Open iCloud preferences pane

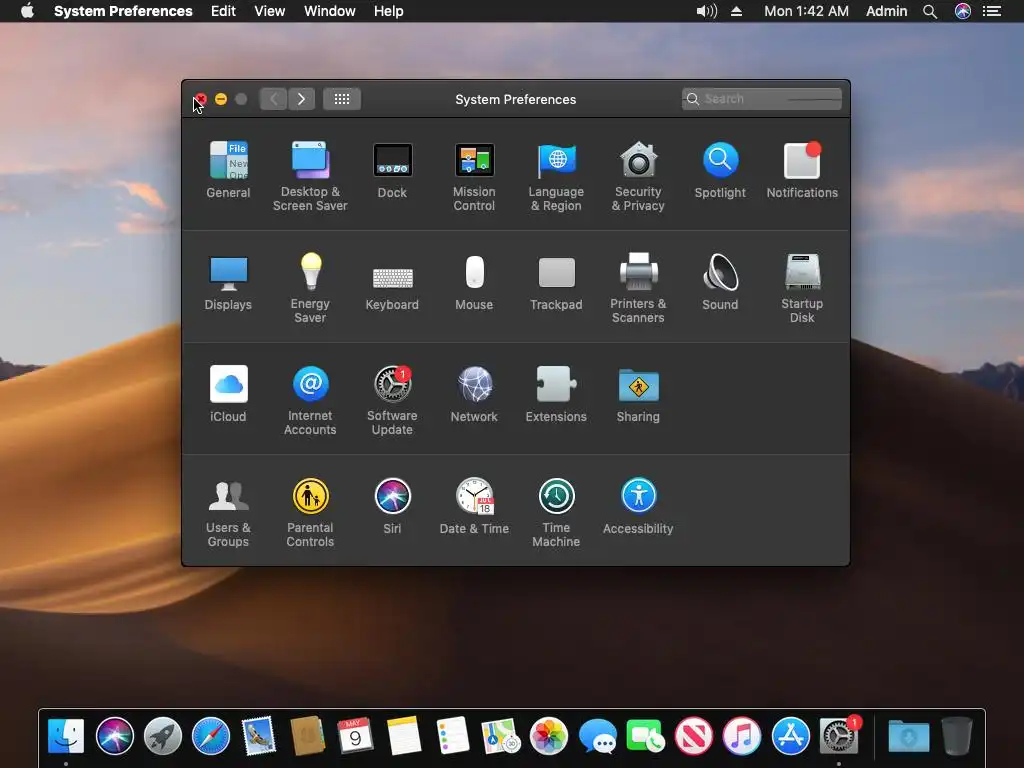point(228,394)
